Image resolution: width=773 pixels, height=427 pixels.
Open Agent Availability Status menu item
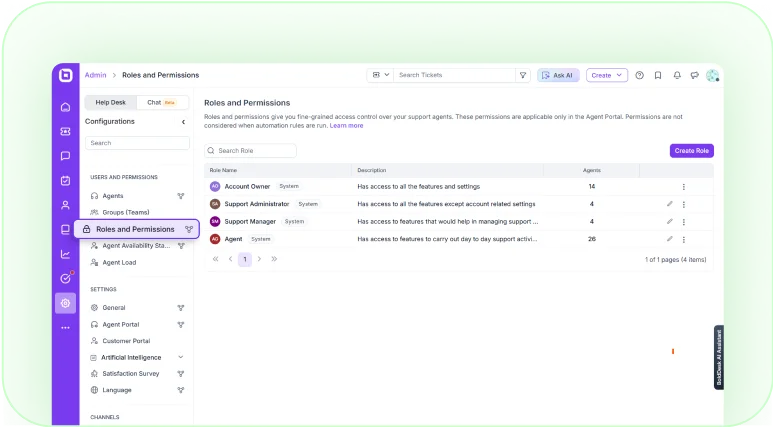click(x=136, y=246)
